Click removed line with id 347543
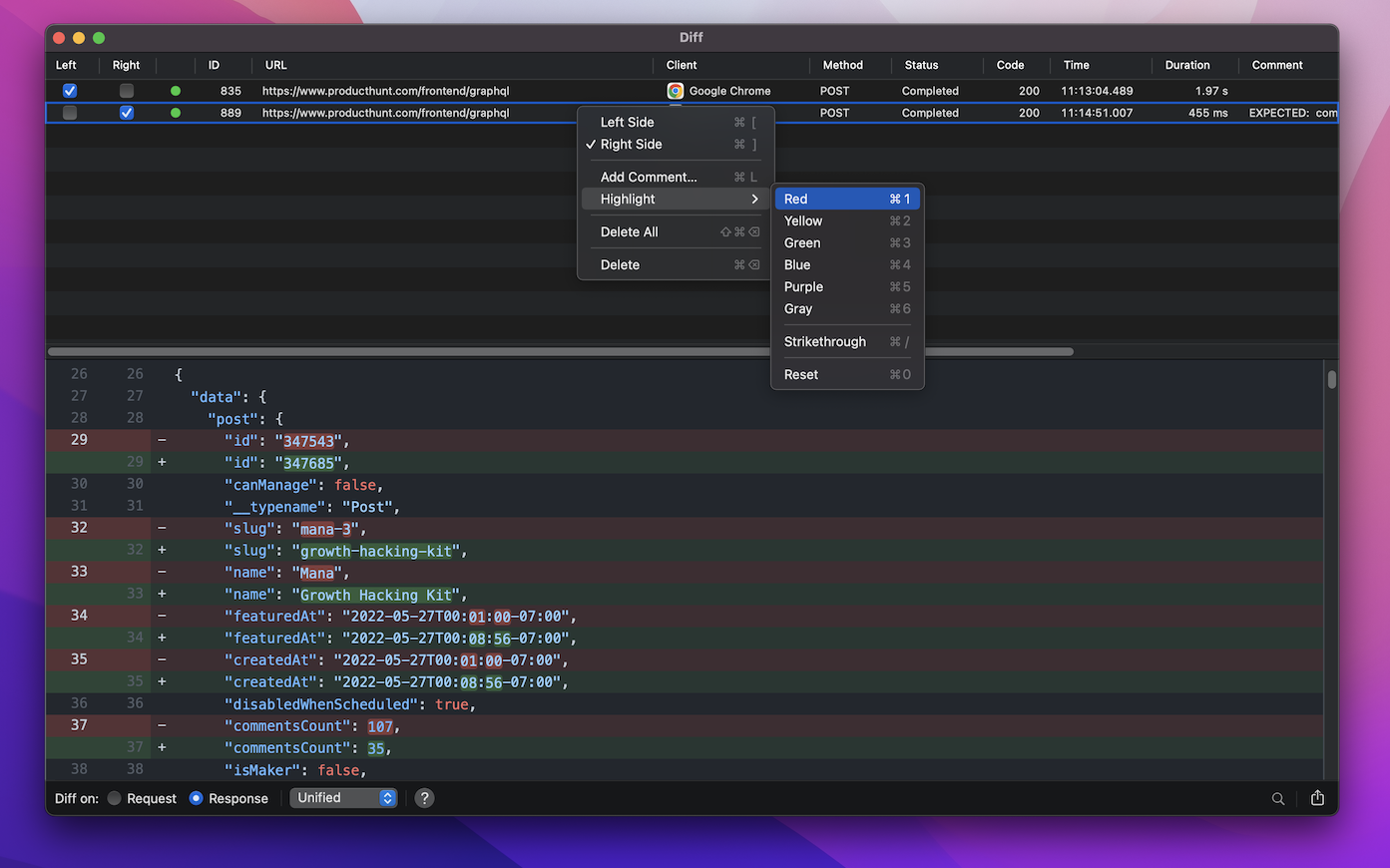 [x=685, y=440]
